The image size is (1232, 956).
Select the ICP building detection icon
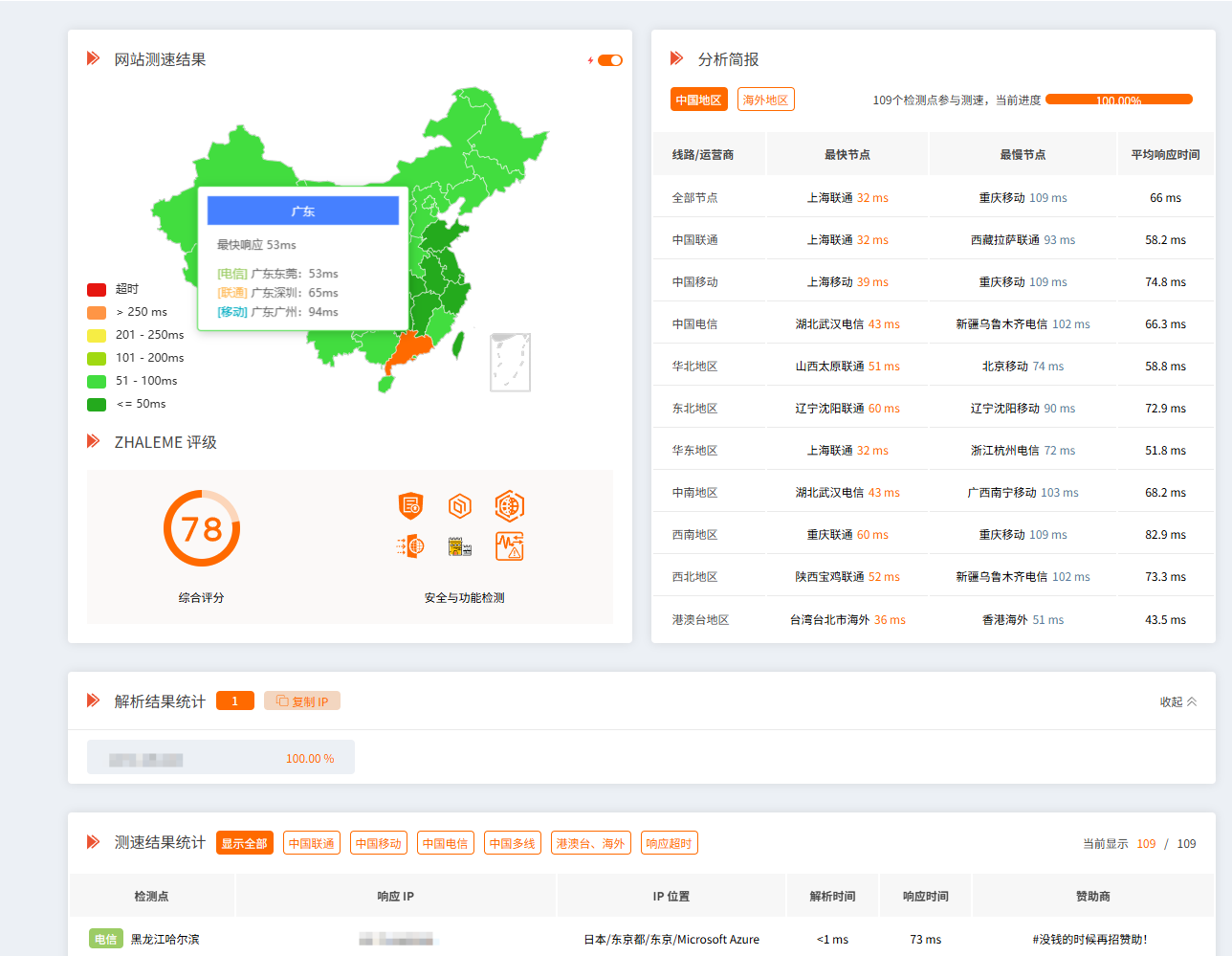pyautogui.click(x=460, y=546)
